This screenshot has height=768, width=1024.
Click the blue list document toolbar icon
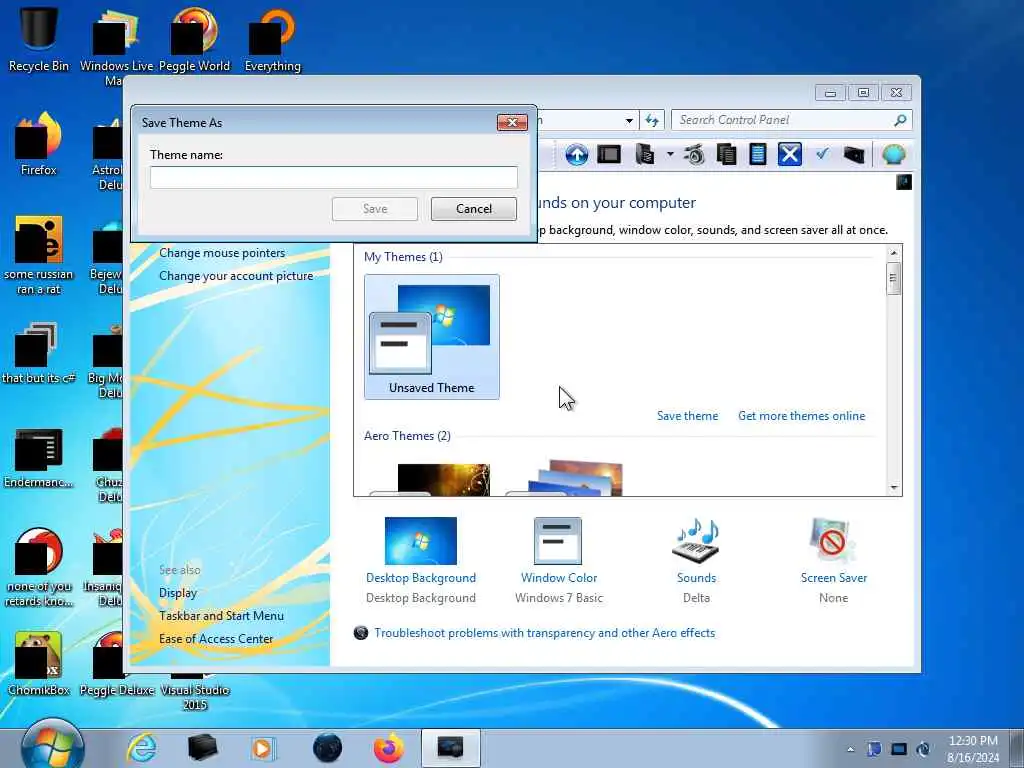pos(758,155)
